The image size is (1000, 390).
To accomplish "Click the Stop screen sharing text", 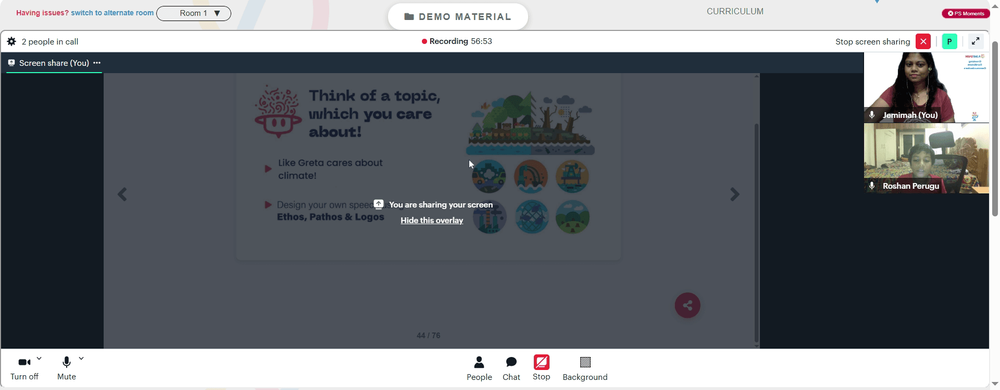I will tap(872, 41).
